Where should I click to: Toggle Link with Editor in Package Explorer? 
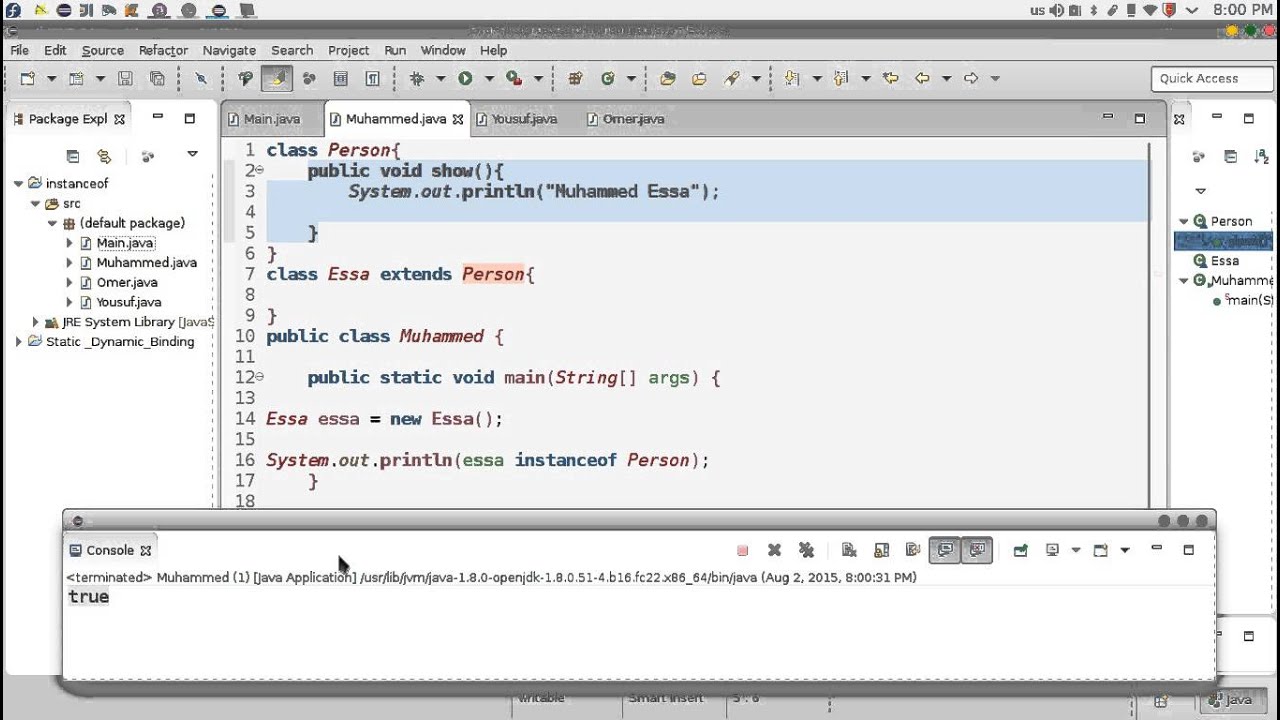[x=104, y=155]
